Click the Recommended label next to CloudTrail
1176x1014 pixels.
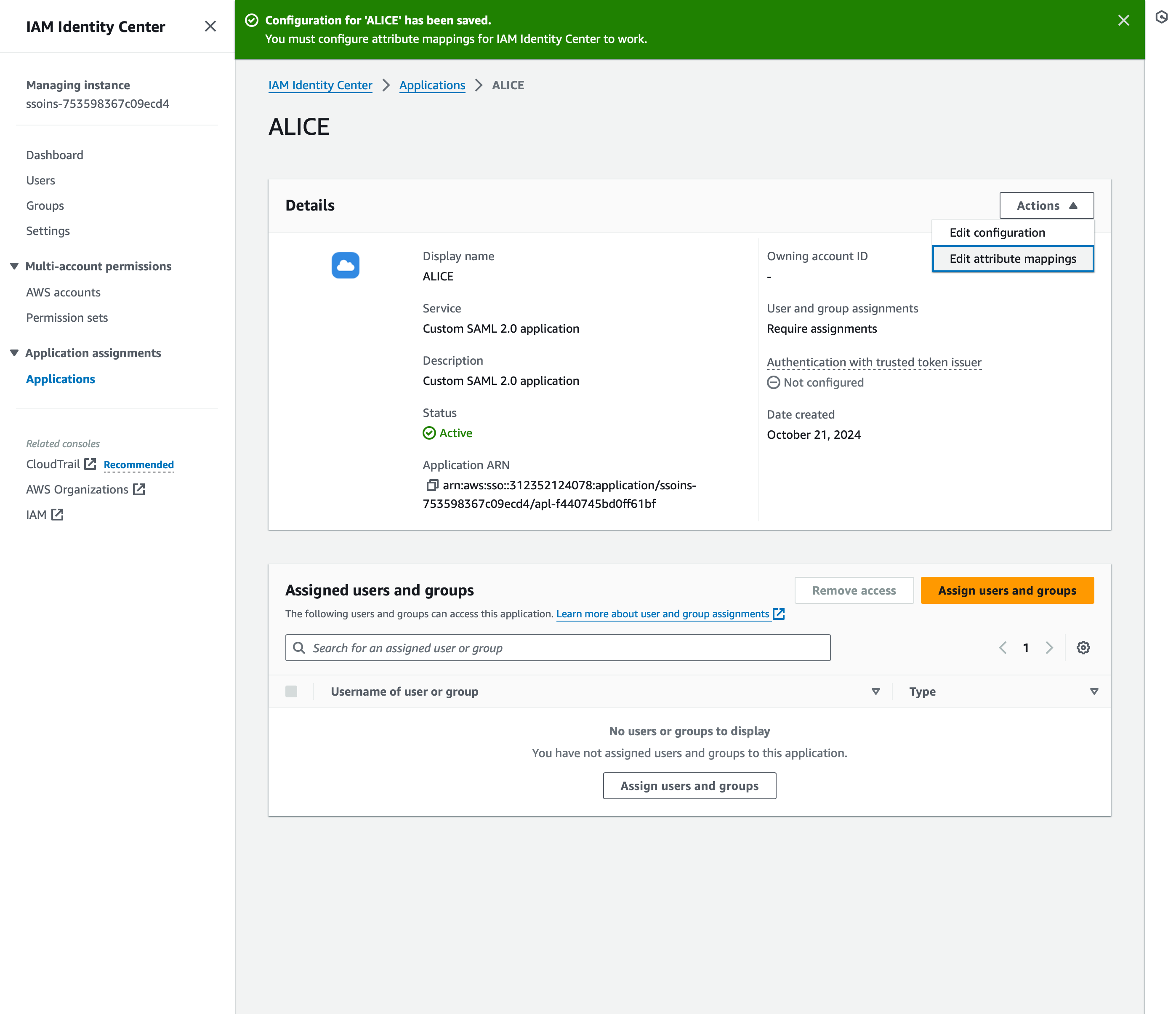pyautogui.click(x=138, y=464)
